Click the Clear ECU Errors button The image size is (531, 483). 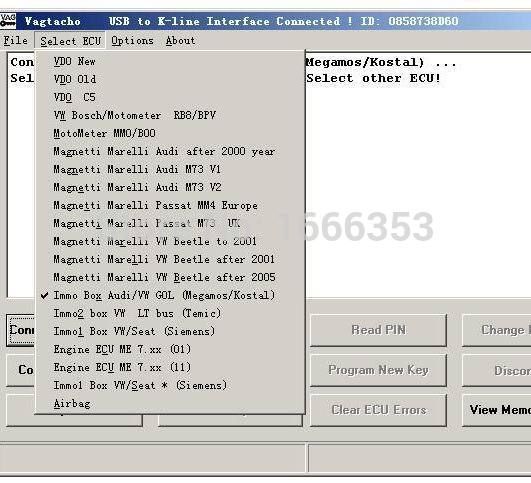[378, 410]
